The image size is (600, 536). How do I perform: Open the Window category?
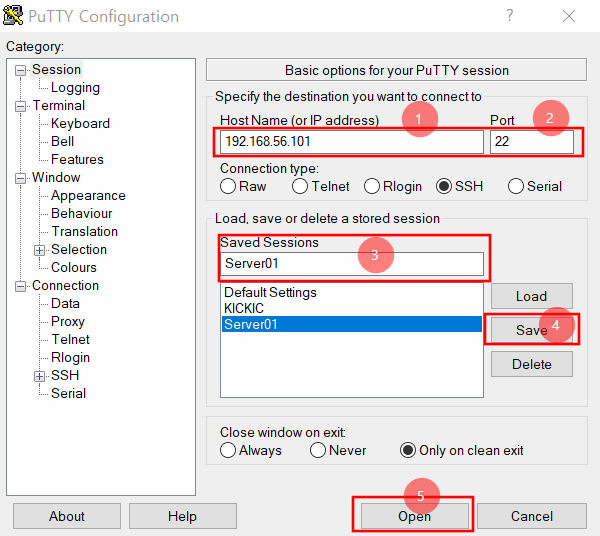[x=56, y=178]
